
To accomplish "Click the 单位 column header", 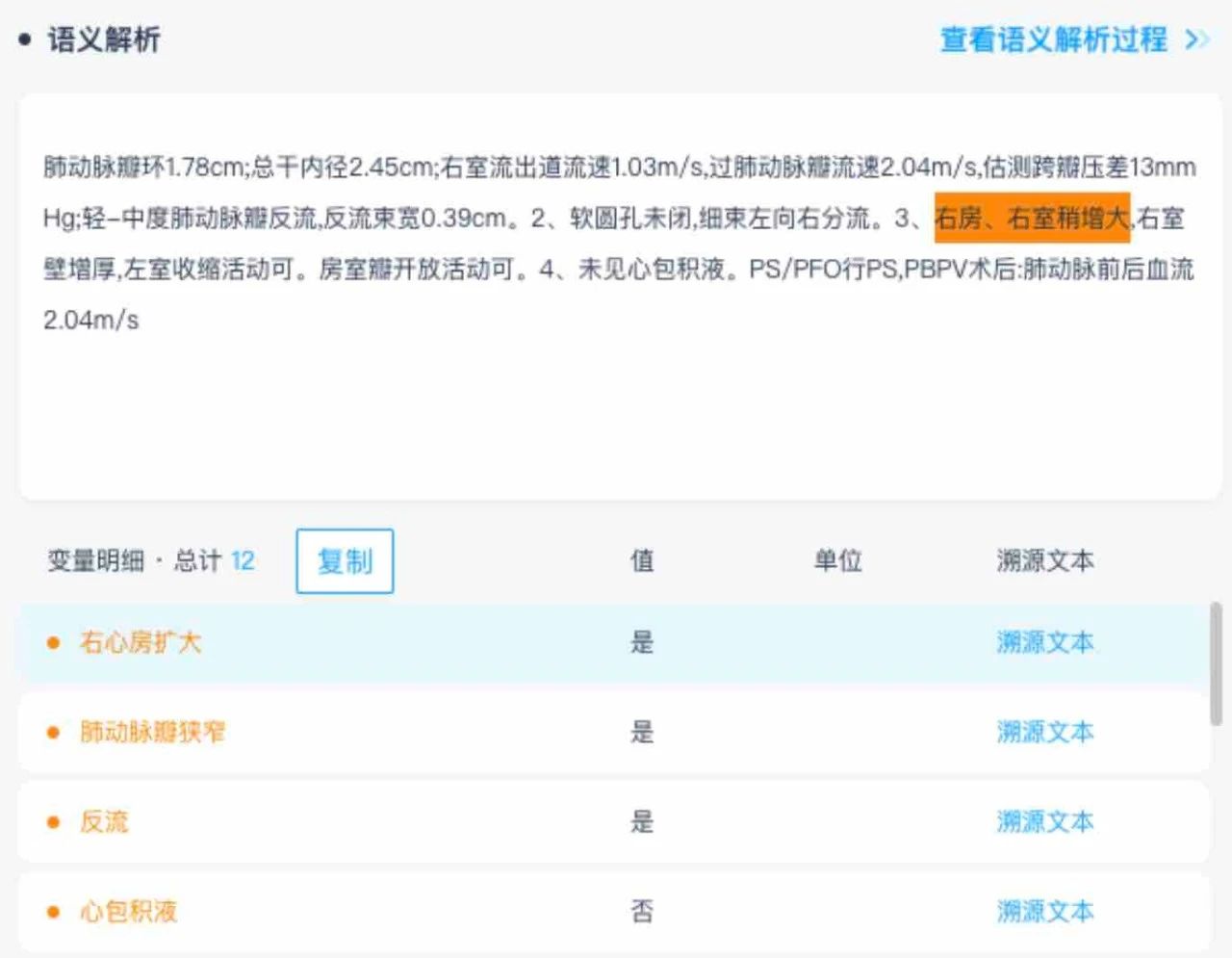I will click(x=839, y=561).
